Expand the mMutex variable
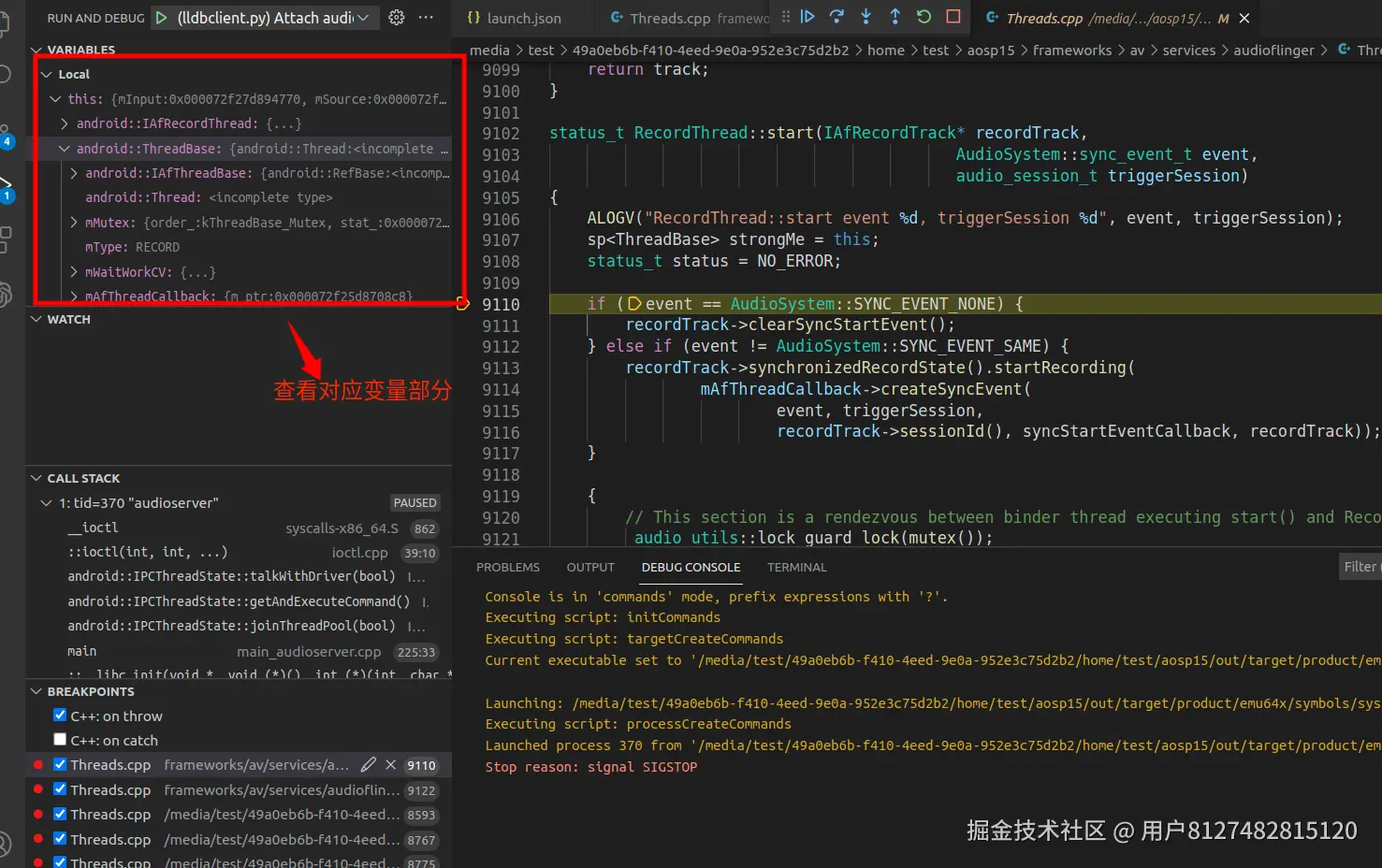Screen dimensions: 1382x868 pyautogui.click(x=74, y=223)
